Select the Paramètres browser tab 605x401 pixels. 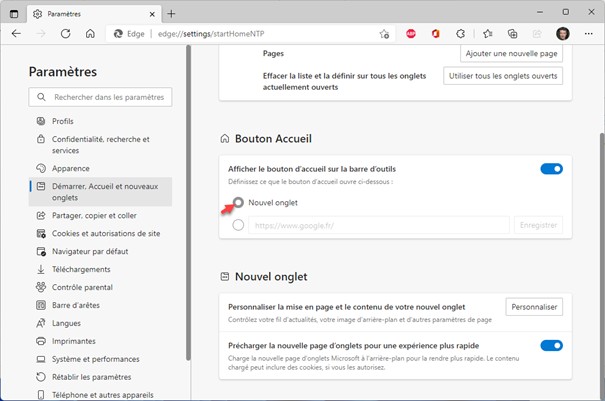tap(95, 14)
